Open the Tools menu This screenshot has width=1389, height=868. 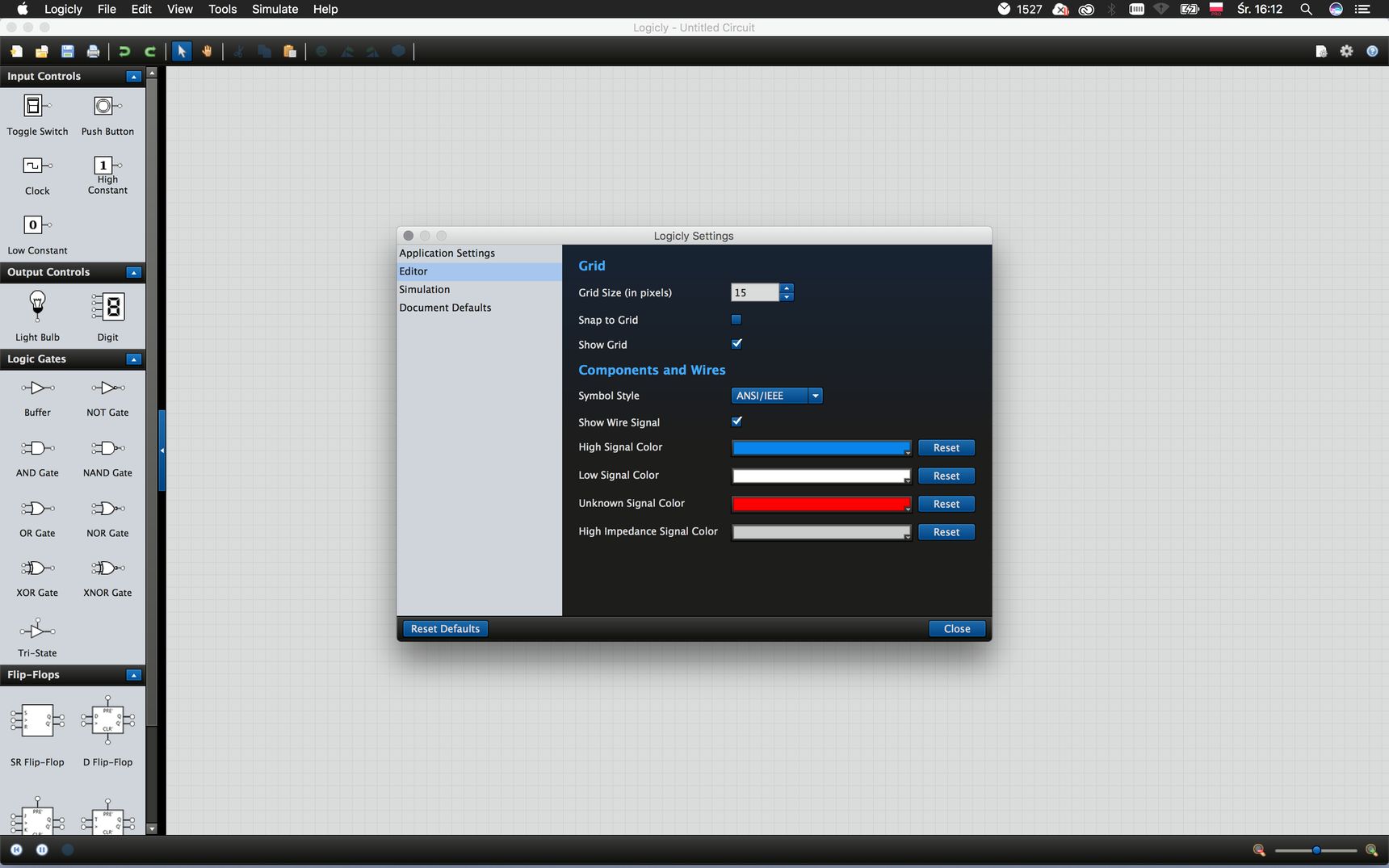(222, 9)
